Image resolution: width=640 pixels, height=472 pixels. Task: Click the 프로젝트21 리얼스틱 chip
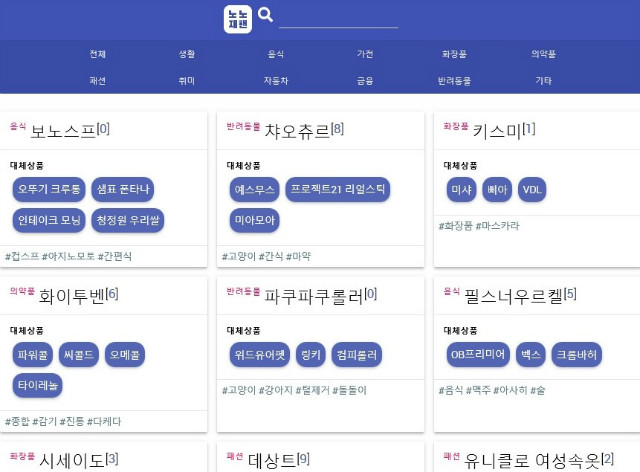pos(338,189)
